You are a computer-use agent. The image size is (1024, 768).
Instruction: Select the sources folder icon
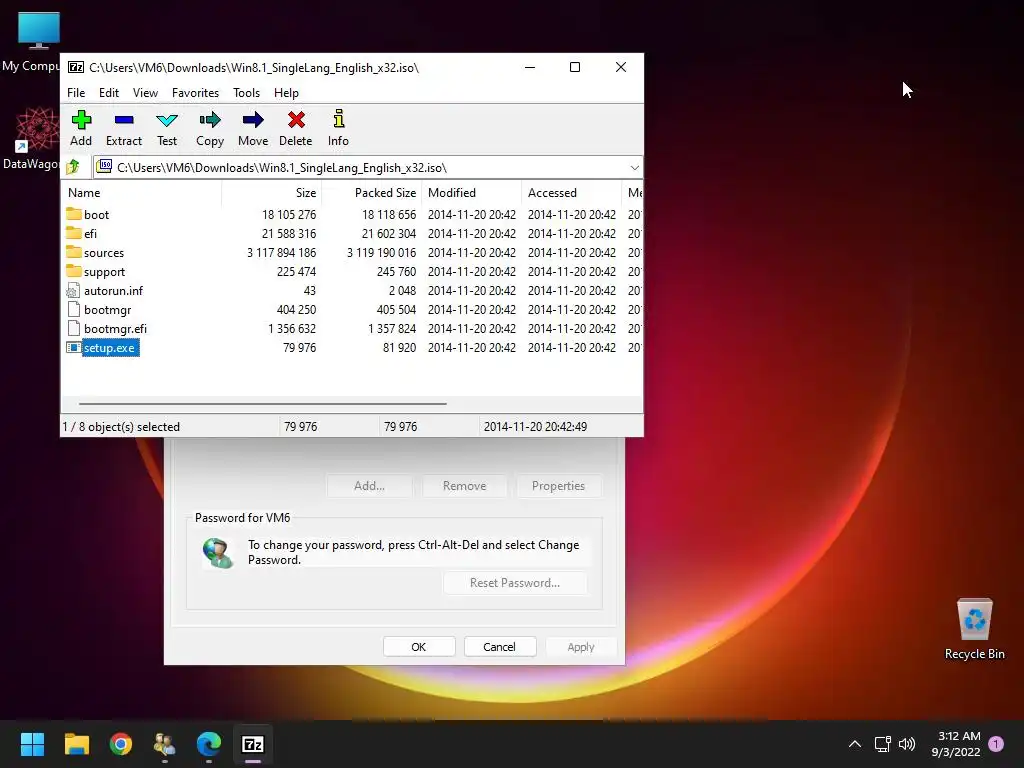click(74, 252)
